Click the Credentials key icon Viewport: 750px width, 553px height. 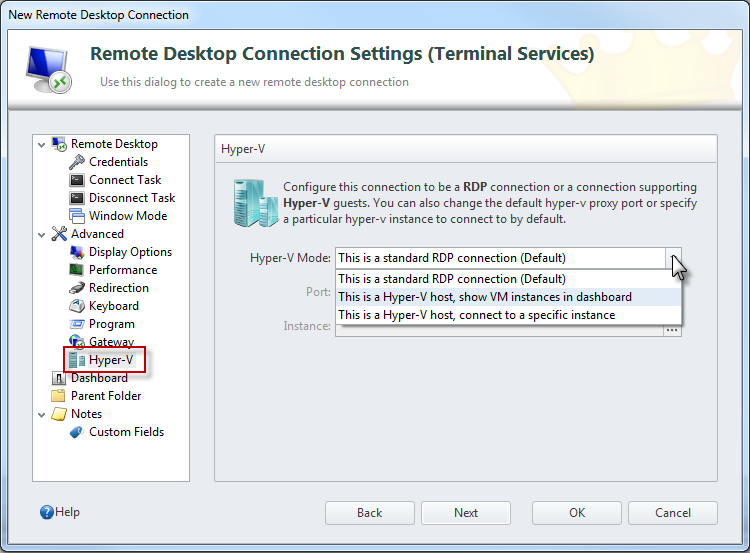coord(77,162)
